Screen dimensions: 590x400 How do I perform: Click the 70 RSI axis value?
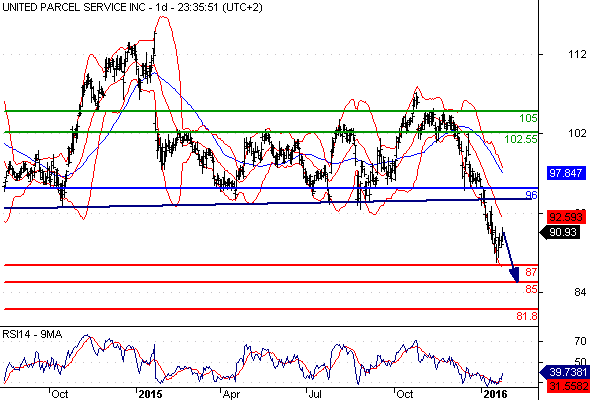[580, 341]
